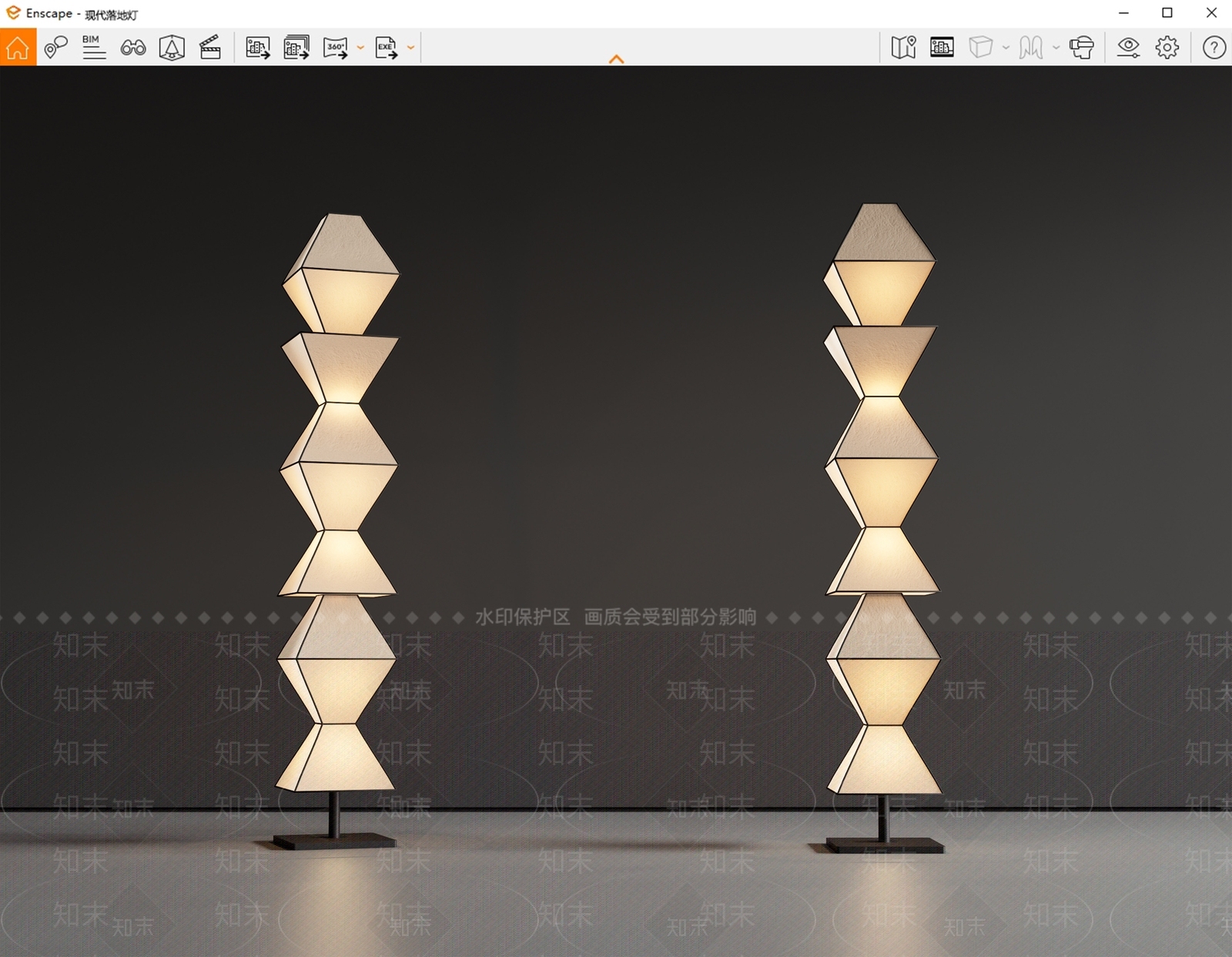Toggle the Safe Frame icon
1232x957 pixels.
tap(942, 47)
